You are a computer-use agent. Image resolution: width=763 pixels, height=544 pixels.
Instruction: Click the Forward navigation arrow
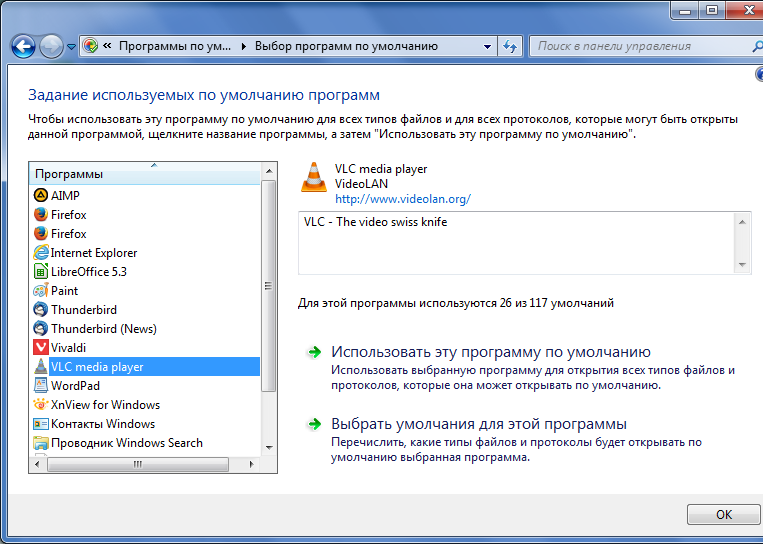coord(51,47)
